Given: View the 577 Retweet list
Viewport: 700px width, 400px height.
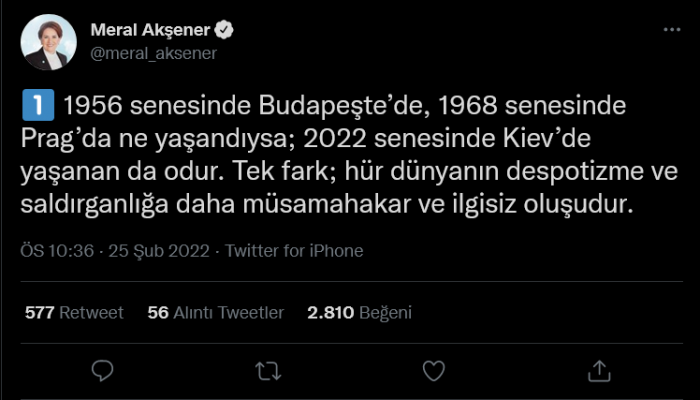Looking at the screenshot, I should pos(74,312).
